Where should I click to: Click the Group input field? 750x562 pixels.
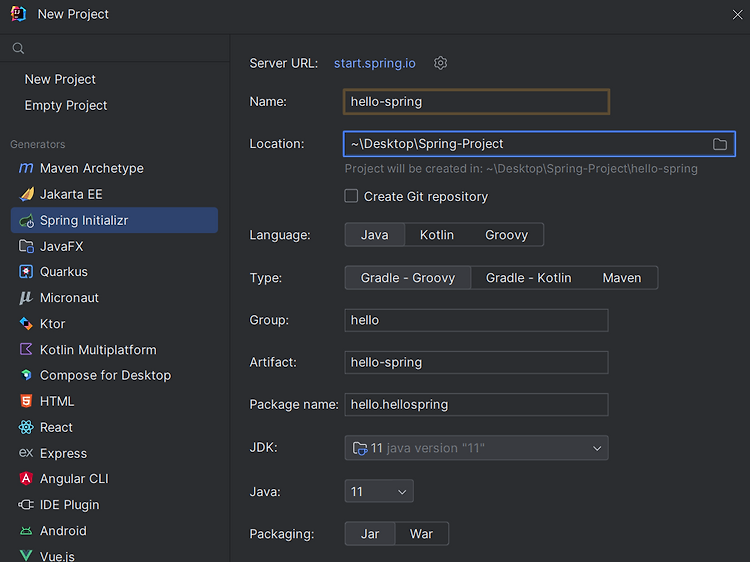coord(476,320)
